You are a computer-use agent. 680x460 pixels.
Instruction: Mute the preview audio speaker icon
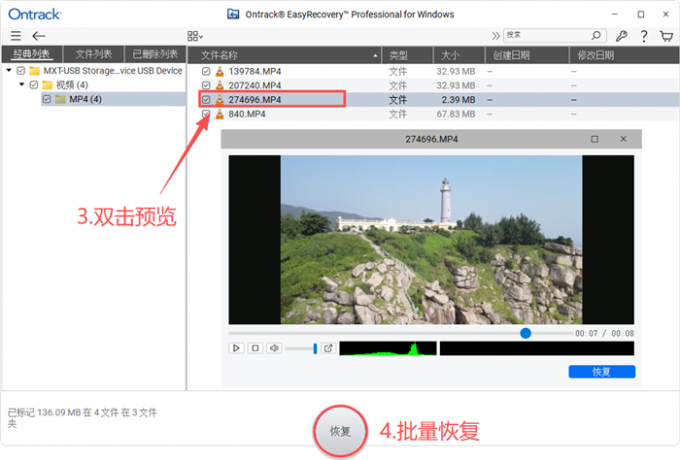coord(274,348)
